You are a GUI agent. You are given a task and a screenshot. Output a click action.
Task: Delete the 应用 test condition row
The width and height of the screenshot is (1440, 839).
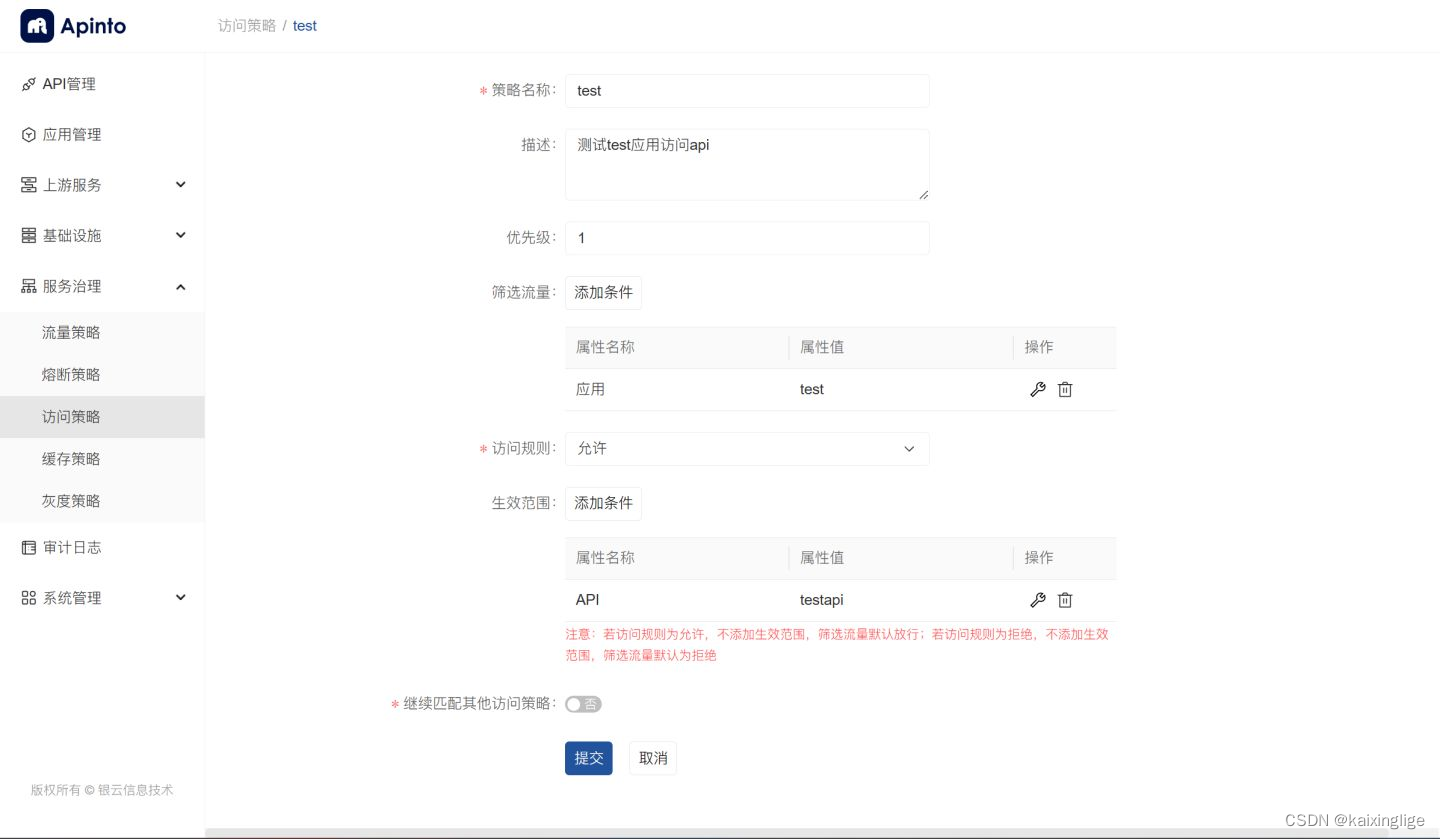pos(1065,390)
